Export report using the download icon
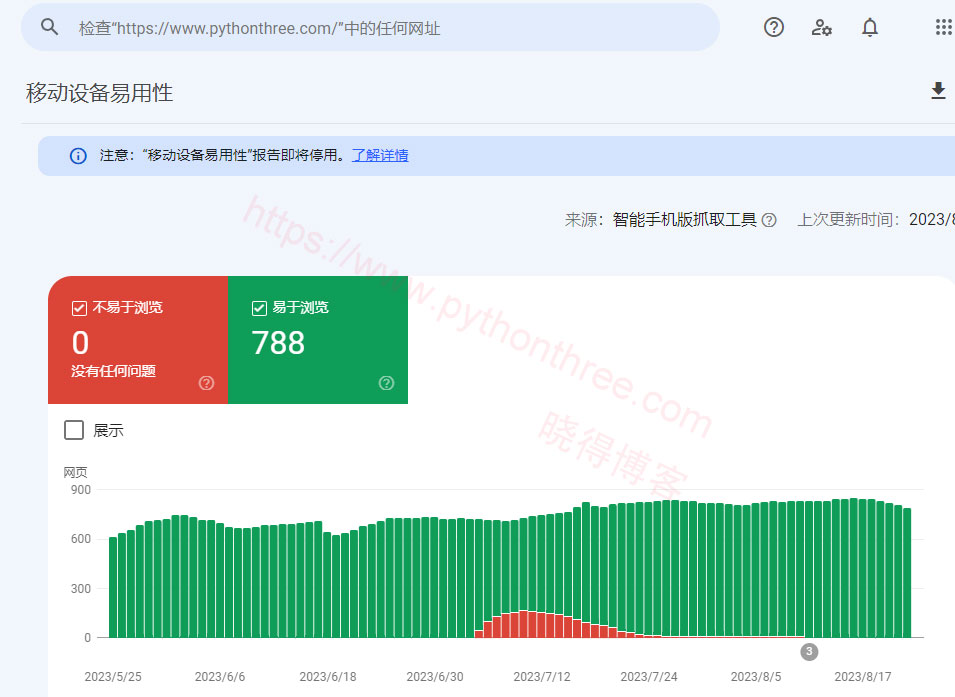The width and height of the screenshot is (955, 697). (938, 92)
